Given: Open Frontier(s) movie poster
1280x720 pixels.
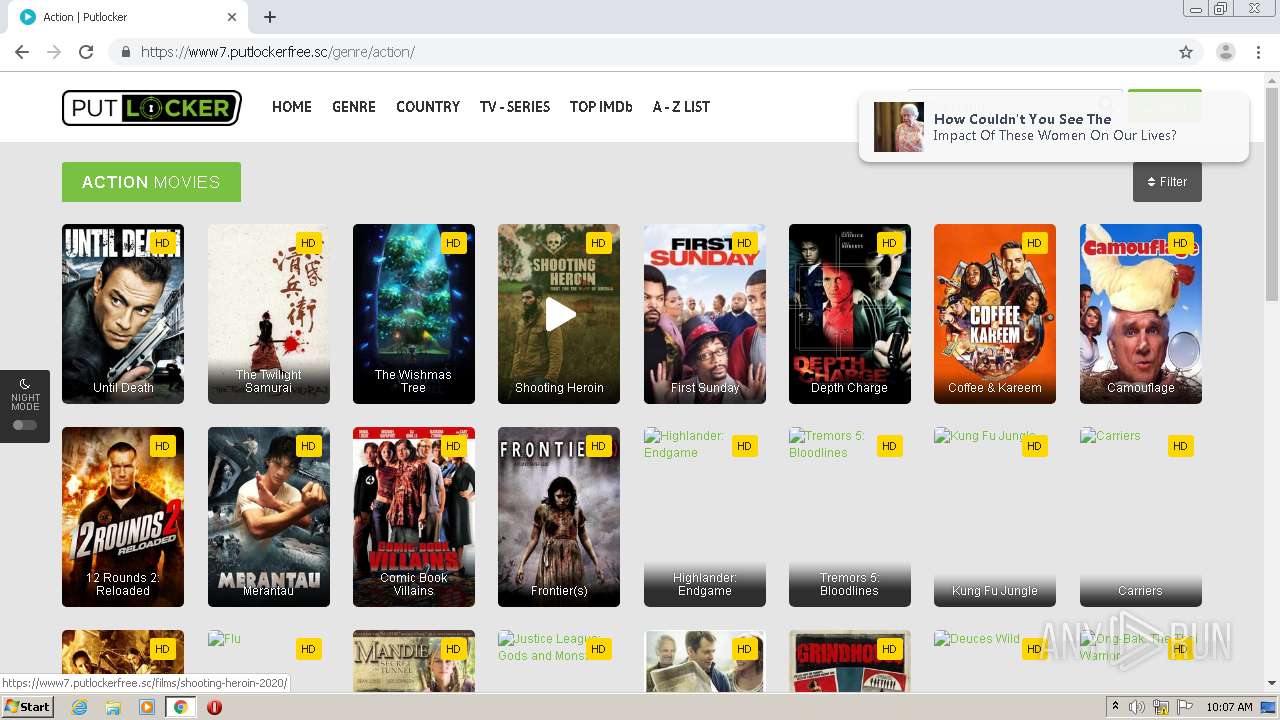Looking at the screenshot, I should (x=559, y=517).
